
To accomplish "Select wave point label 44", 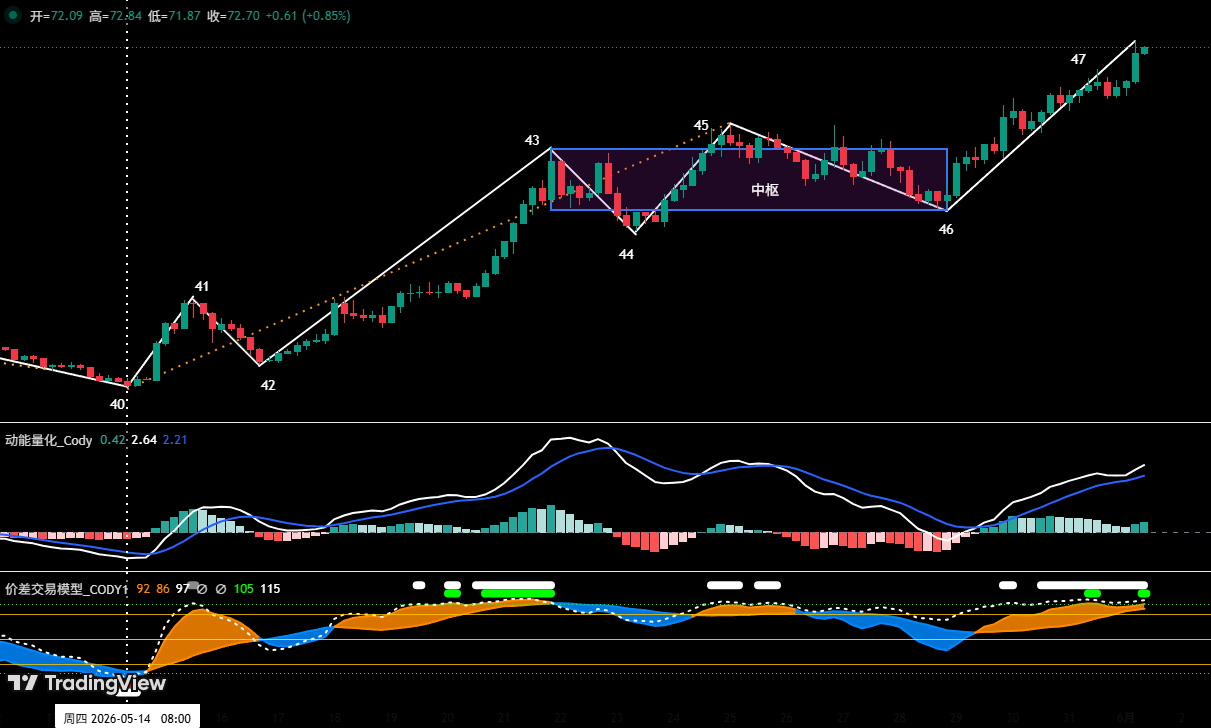I will (626, 254).
